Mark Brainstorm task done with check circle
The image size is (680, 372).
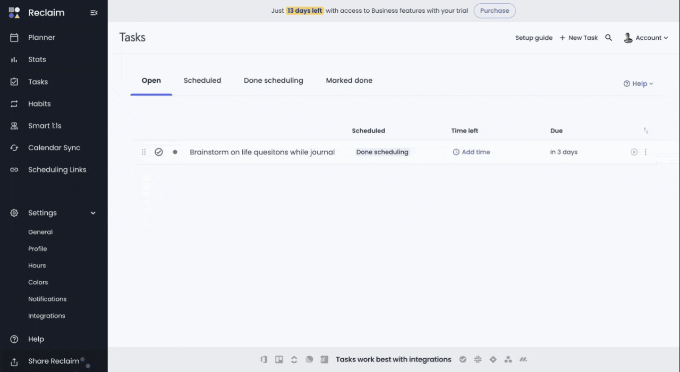(159, 152)
